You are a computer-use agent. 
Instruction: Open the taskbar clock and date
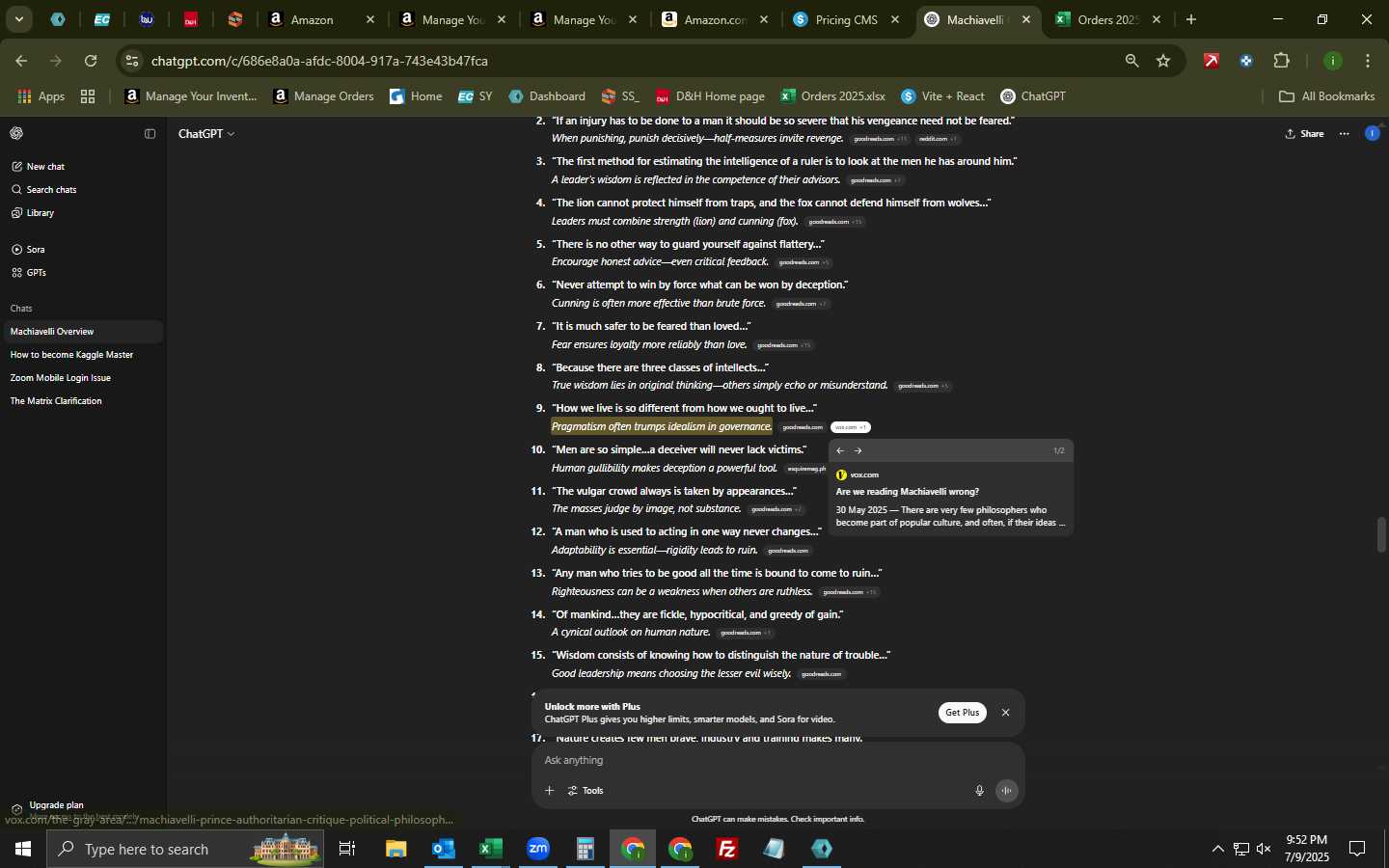coord(1307,849)
